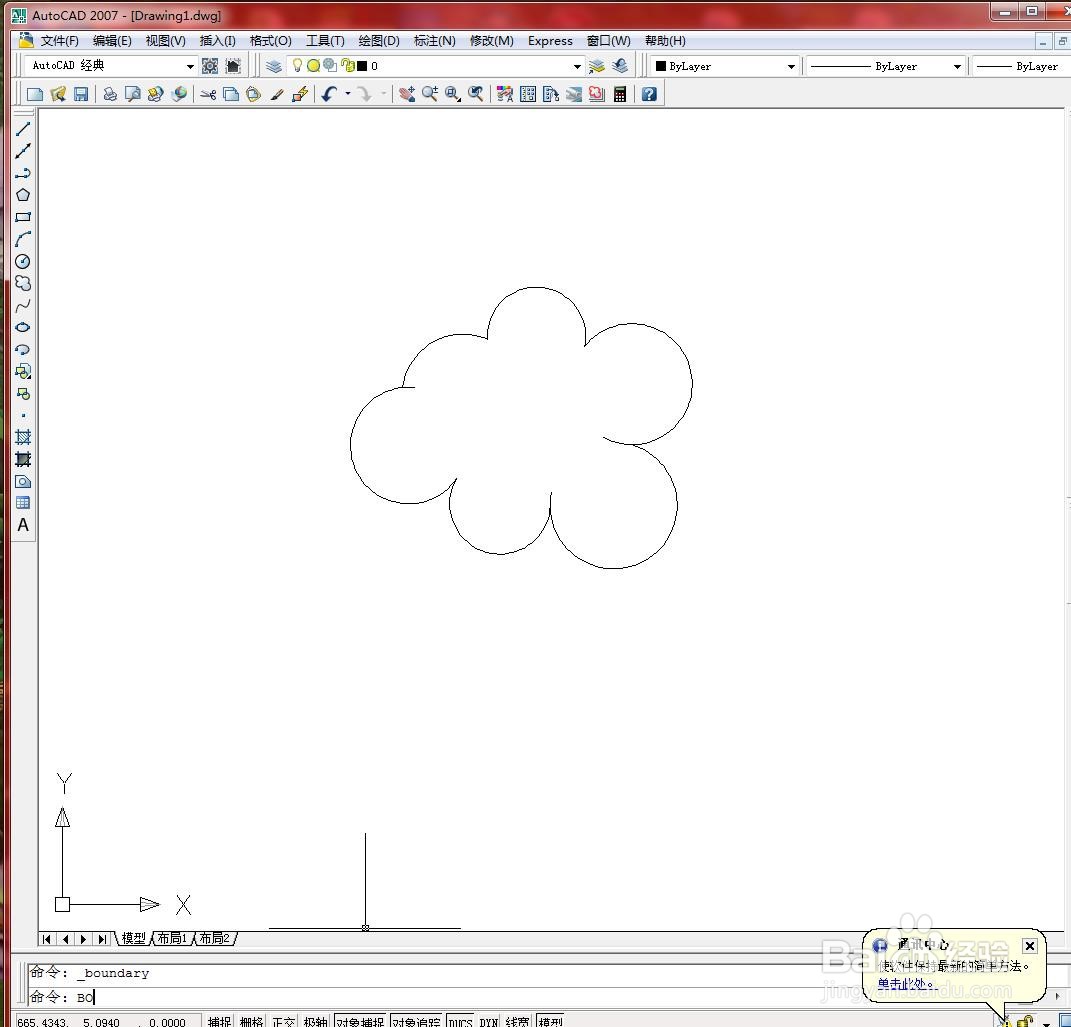This screenshot has width=1071, height=1027.
Task: Click the Workspace Settings gear icon
Action: [x=210, y=66]
